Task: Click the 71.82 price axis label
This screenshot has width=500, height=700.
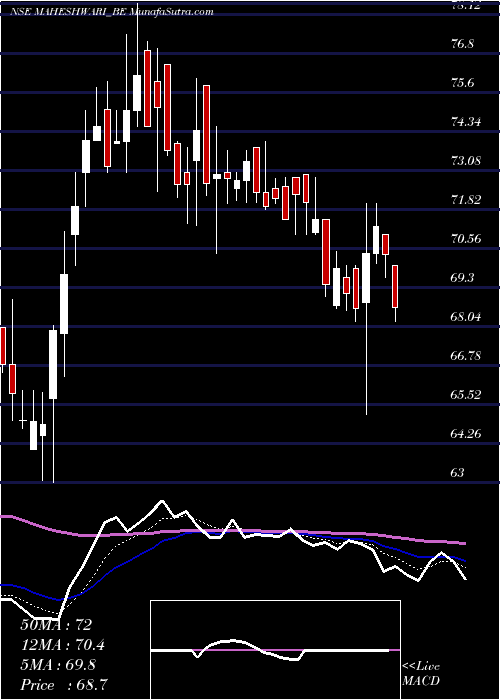Action: coord(466,200)
